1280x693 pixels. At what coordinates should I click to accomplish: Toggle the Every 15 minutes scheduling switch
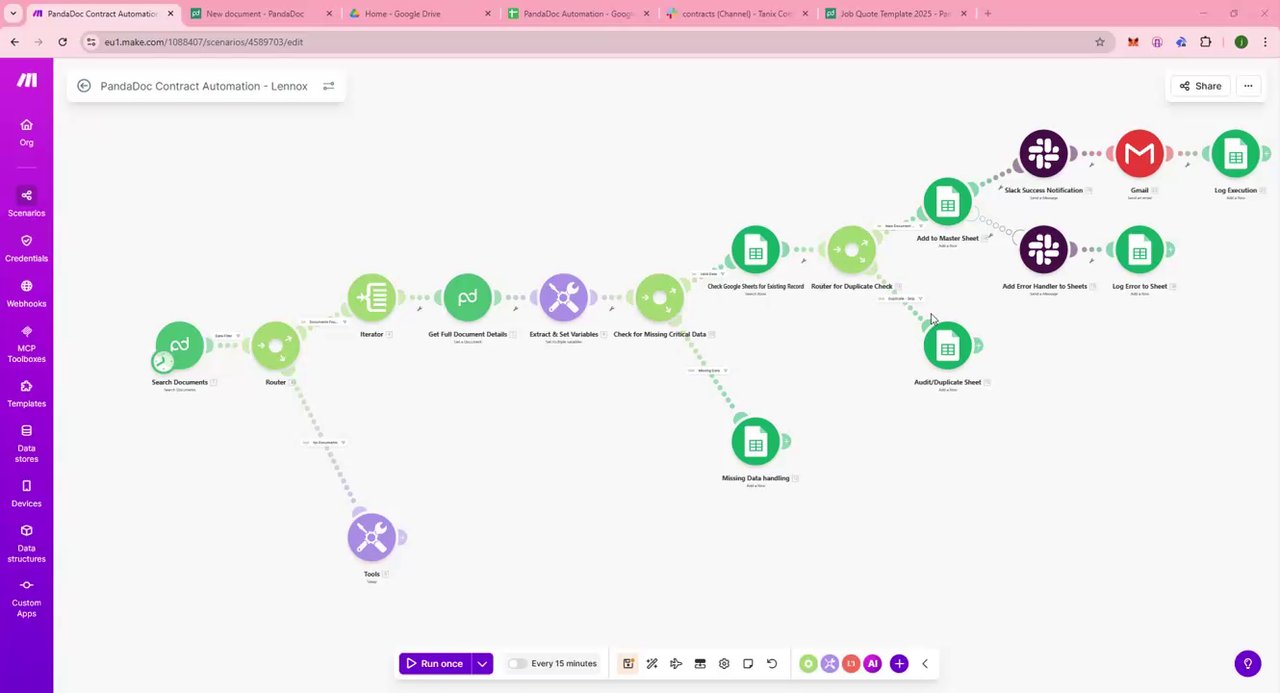tap(517, 664)
